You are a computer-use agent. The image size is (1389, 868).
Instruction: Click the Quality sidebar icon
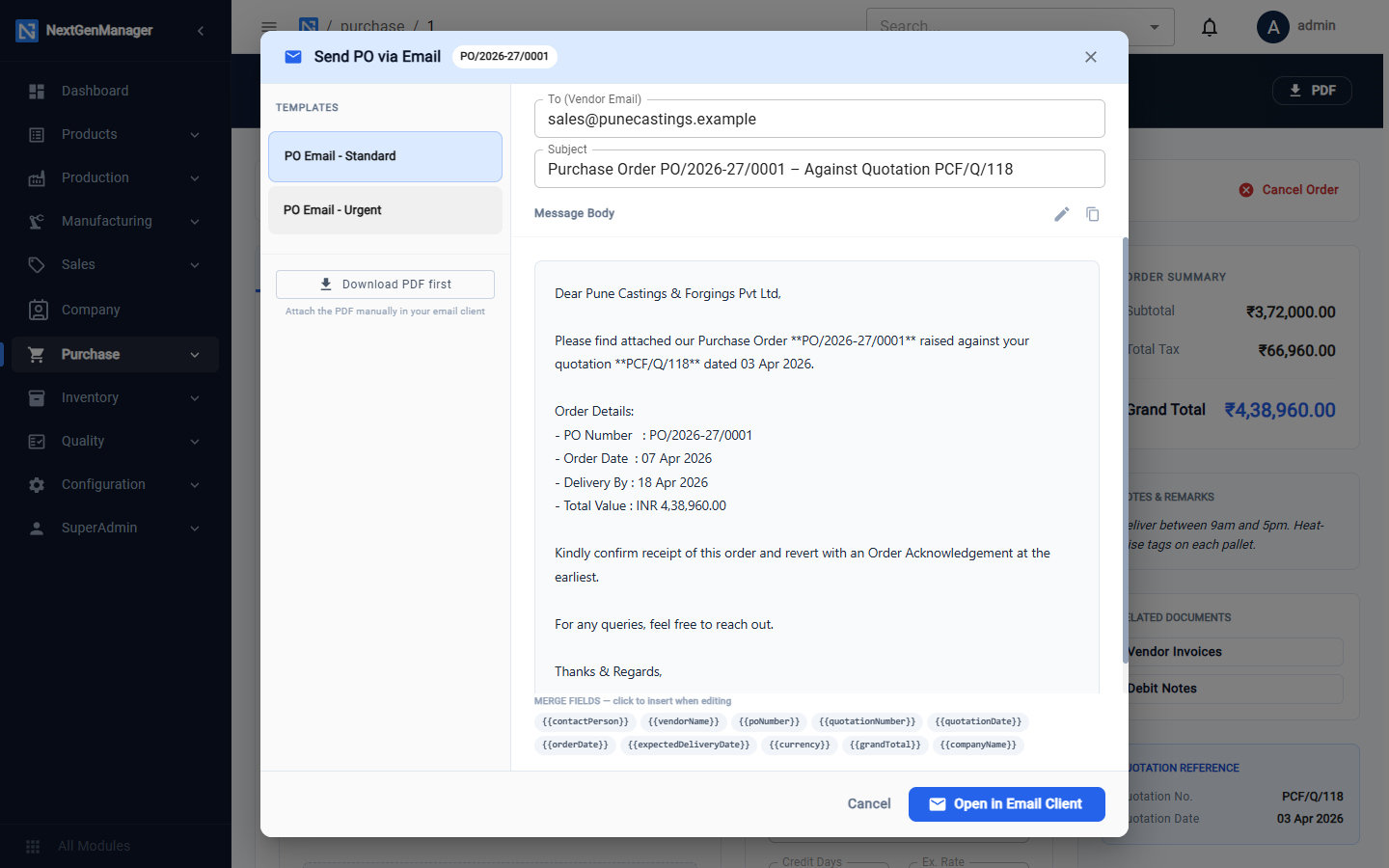(37, 441)
